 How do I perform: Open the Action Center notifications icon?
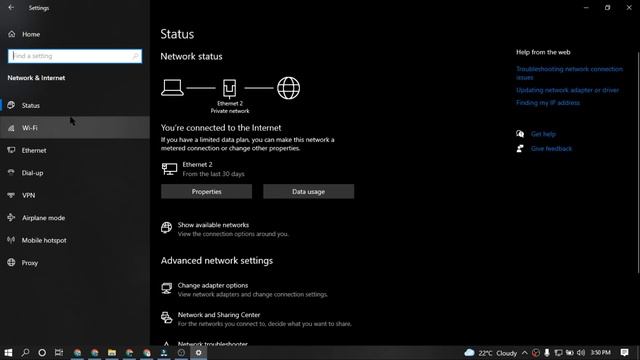pyautogui.click(x=624, y=353)
